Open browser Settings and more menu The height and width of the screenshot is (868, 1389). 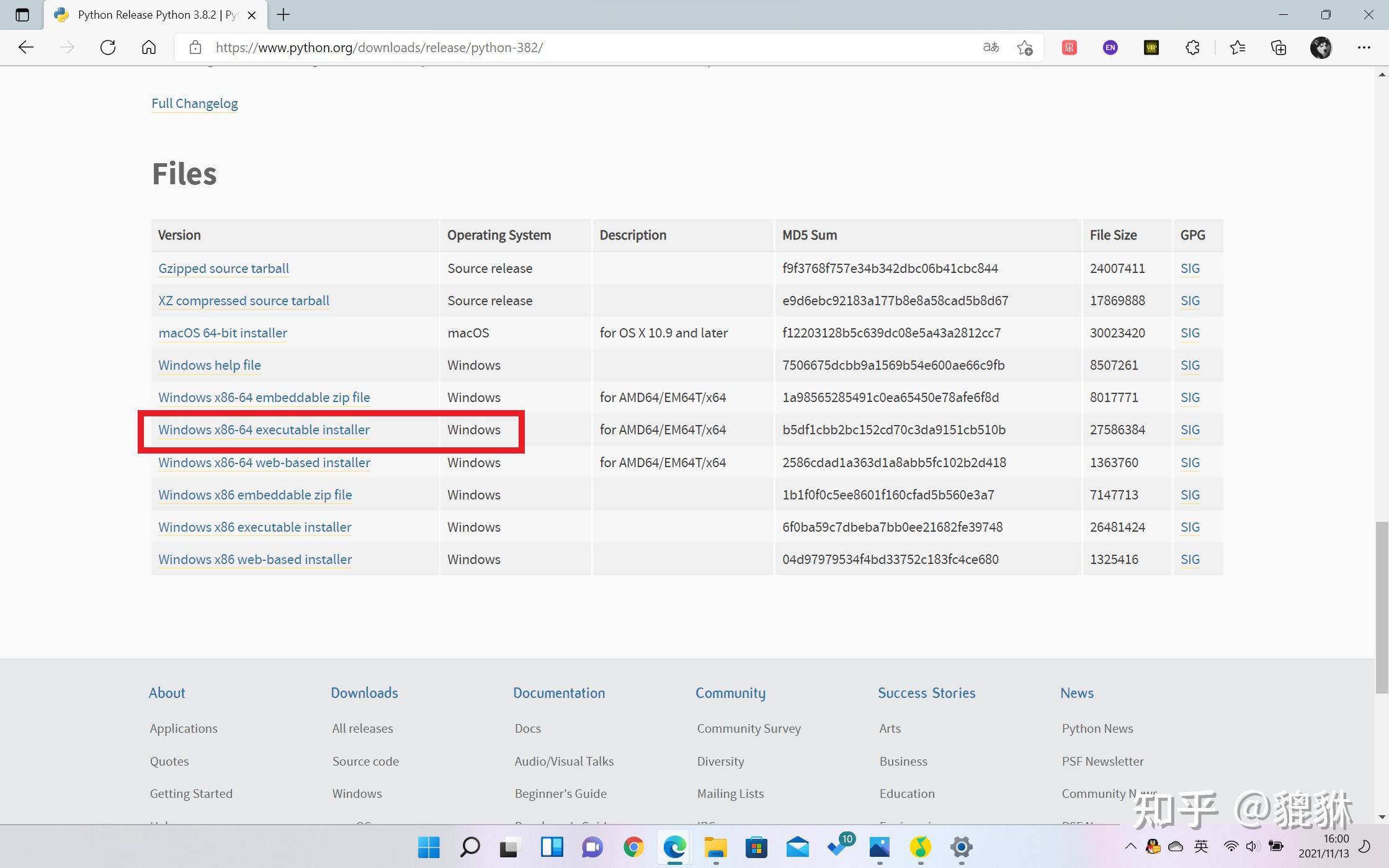pyautogui.click(x=1364, y=48)
